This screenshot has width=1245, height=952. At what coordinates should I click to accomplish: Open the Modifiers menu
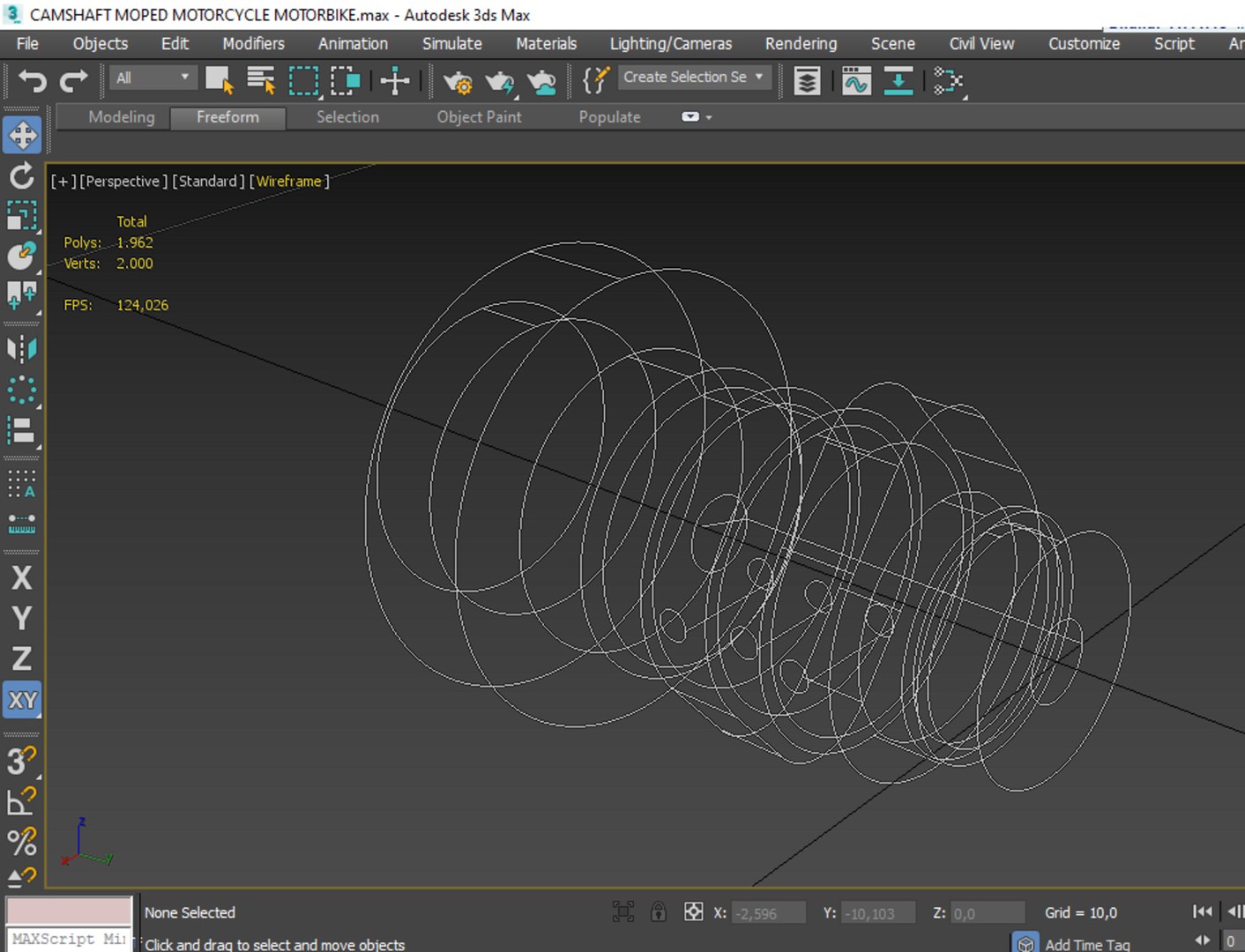[253, 43]
